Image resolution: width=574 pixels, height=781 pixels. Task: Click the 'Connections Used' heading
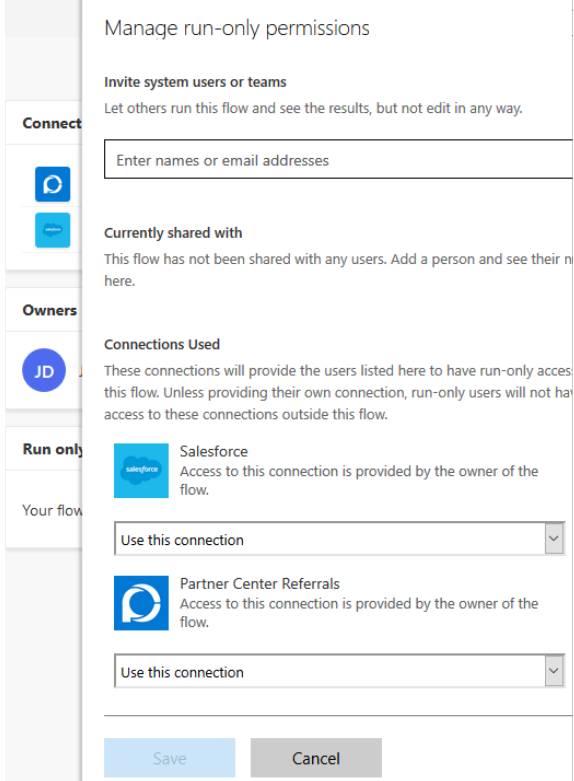point(162,344)
